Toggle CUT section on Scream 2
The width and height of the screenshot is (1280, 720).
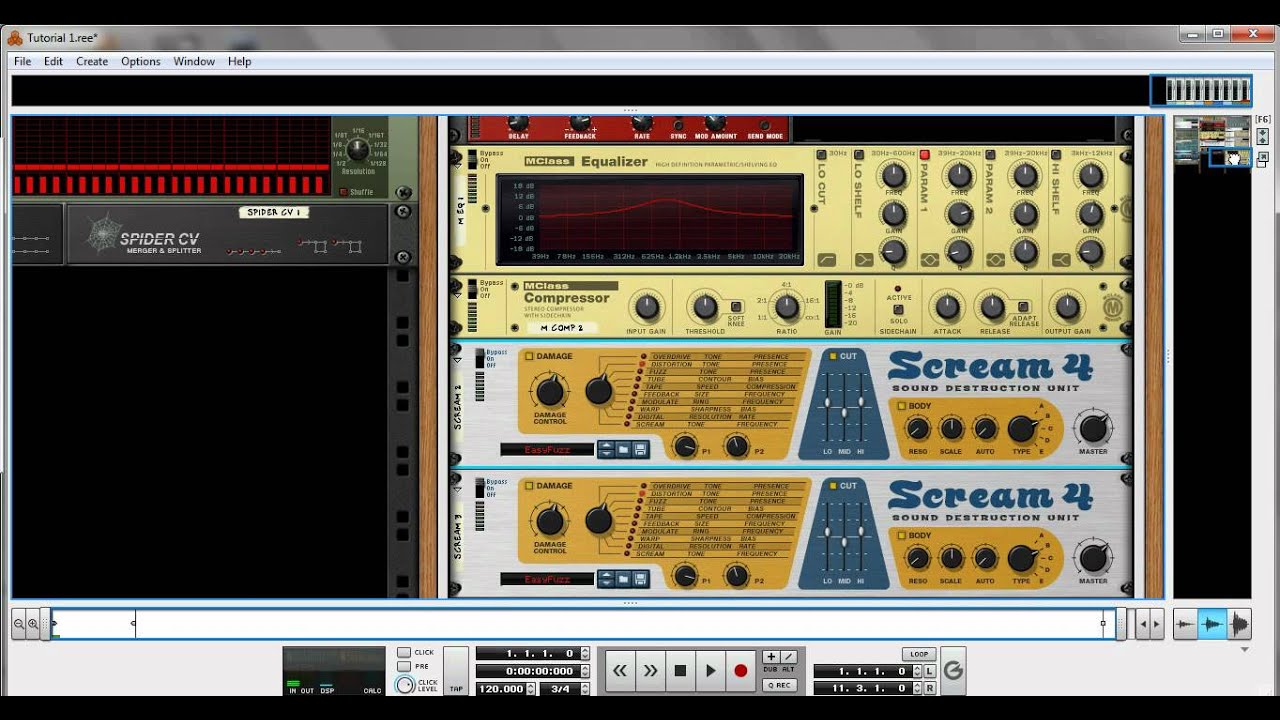point(832,356)
